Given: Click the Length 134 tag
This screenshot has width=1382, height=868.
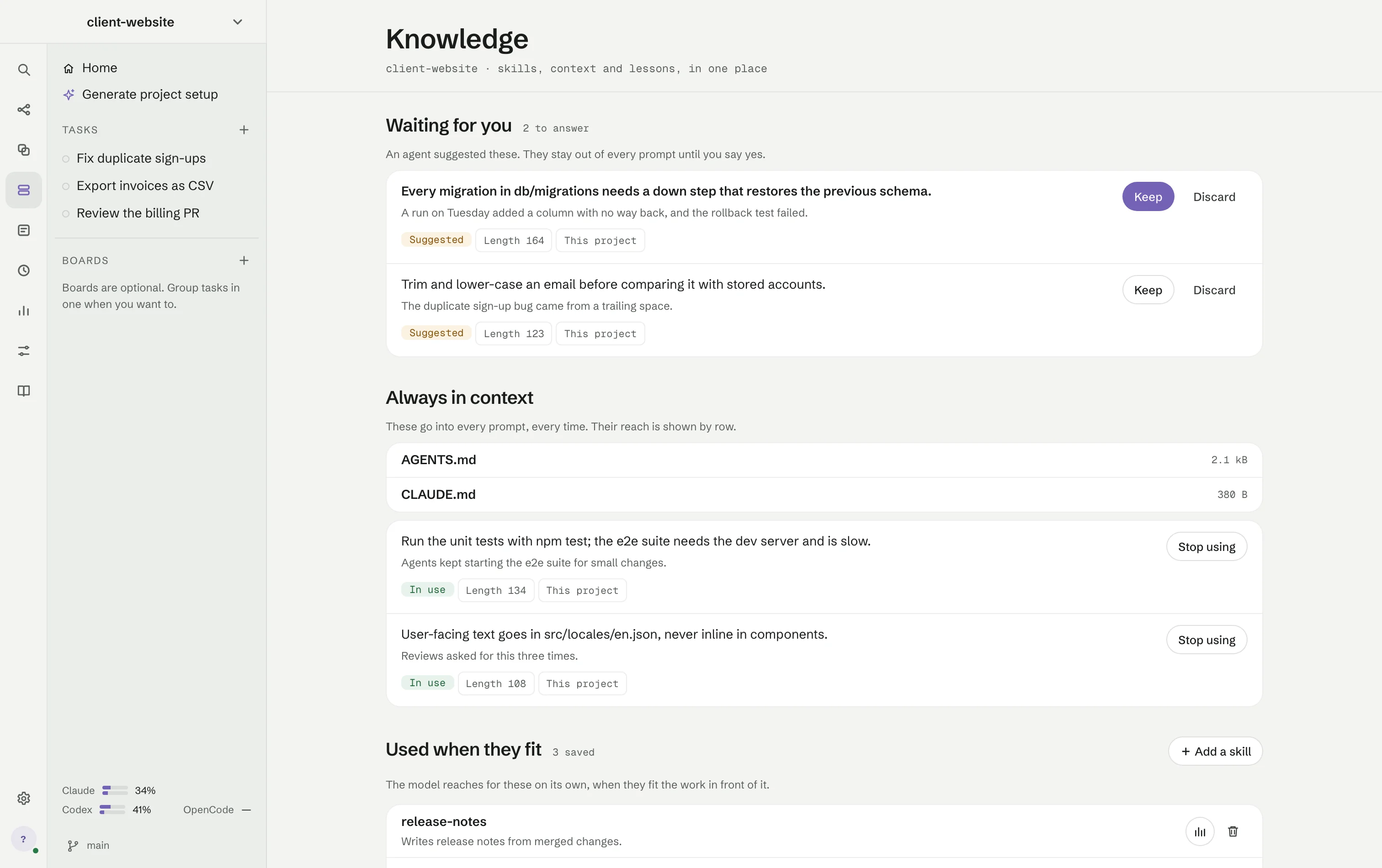Looking at the screenshot, I should coord(496,590).
